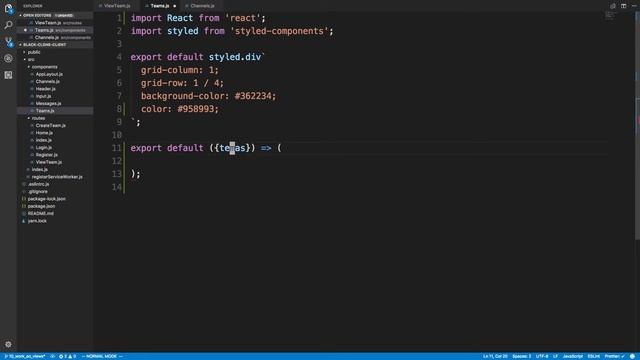Click git branch 10_work_on_views in status bar
The height and width of the screenshot is (360, 640).
point(25,356)
